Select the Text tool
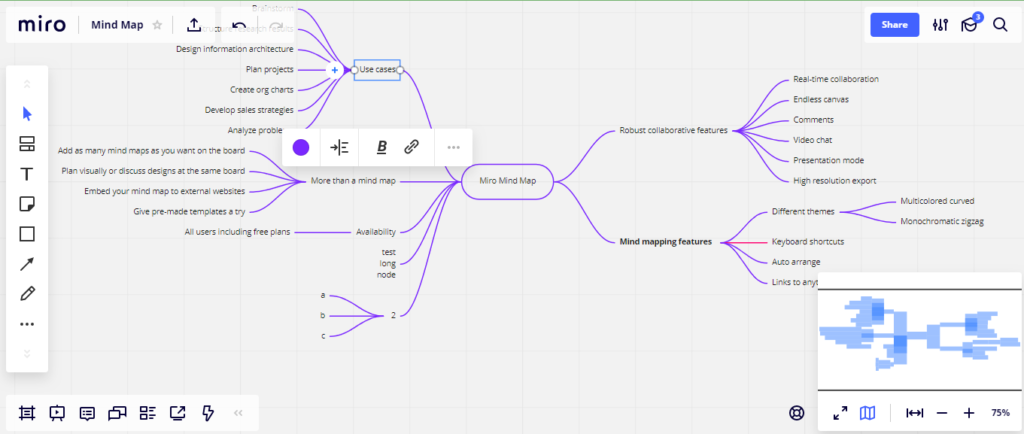The image size is (1024, 434). 27,174
